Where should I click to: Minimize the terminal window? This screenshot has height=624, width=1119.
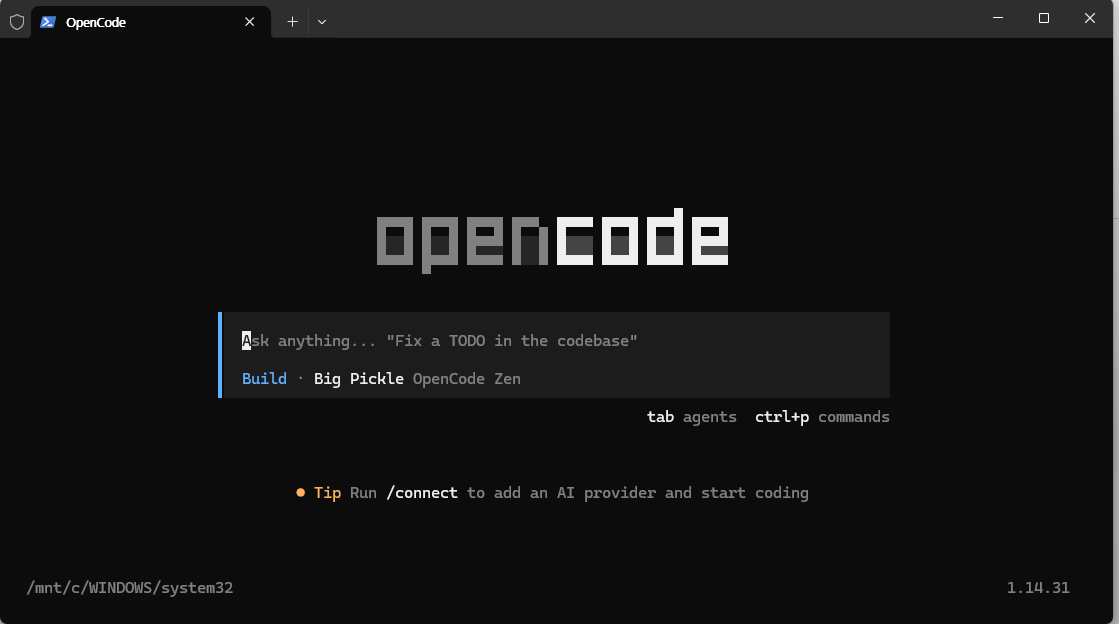click(x=998, y=19)
